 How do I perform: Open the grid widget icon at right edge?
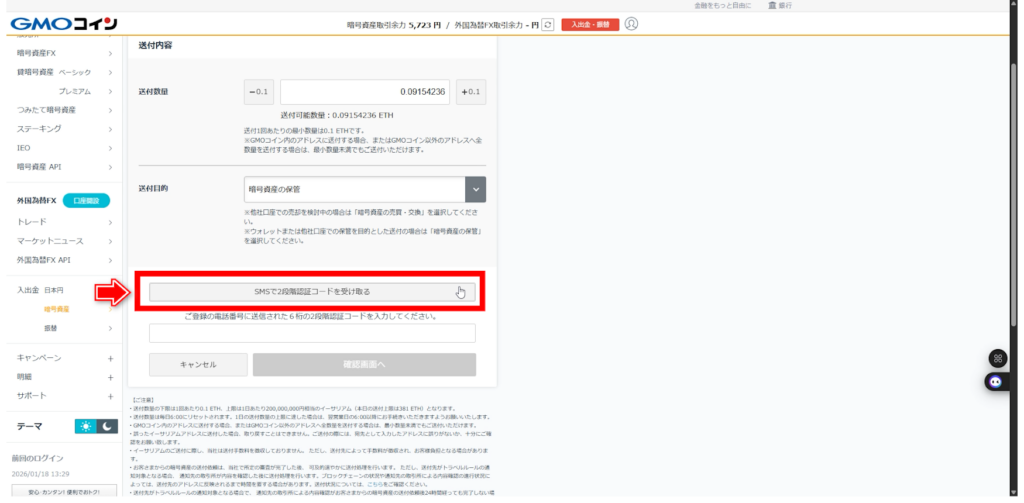[x=996, y=358]
